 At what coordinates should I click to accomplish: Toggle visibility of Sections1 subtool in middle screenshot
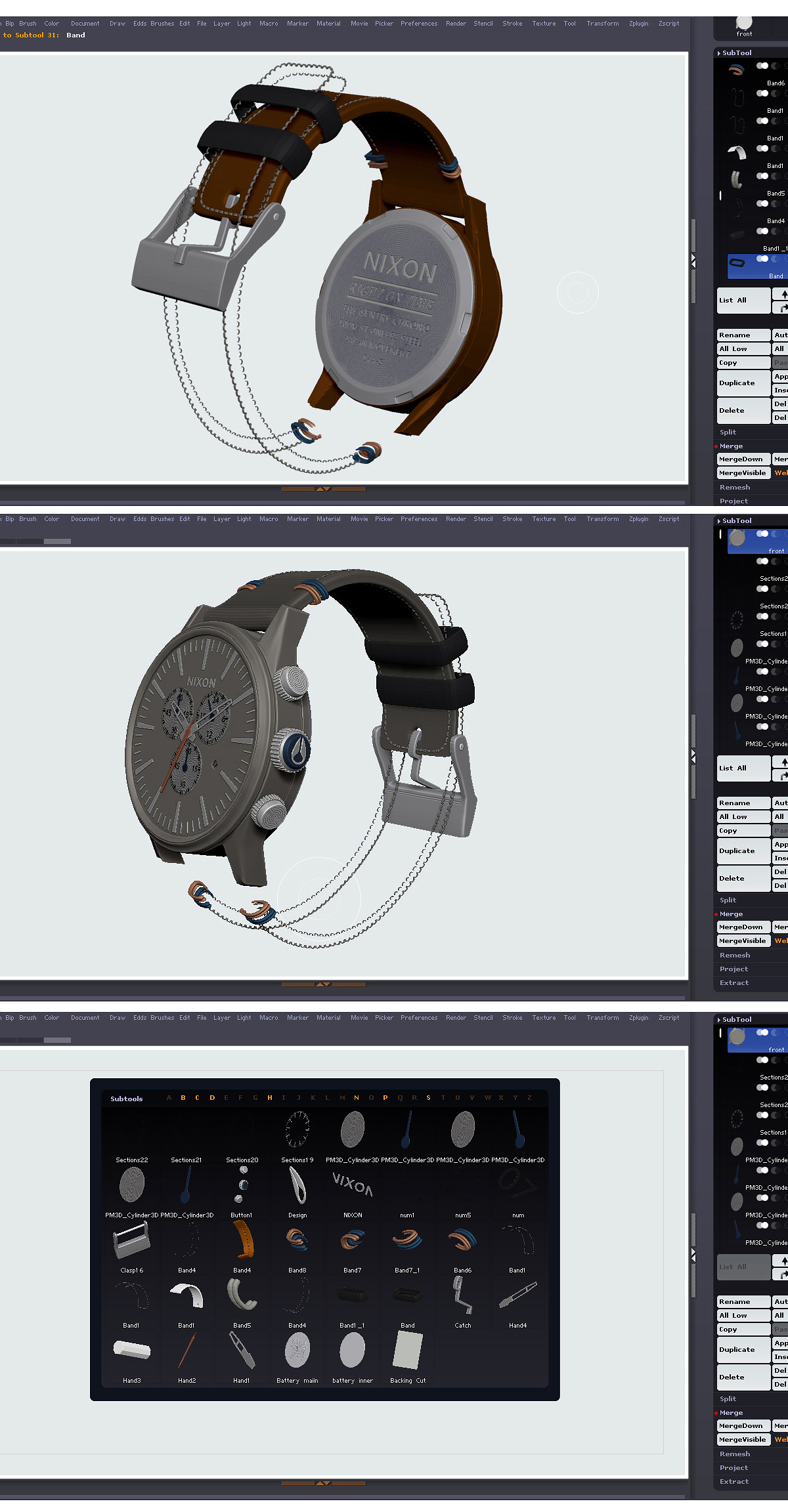pyautogui.click(x=762, y=616)
